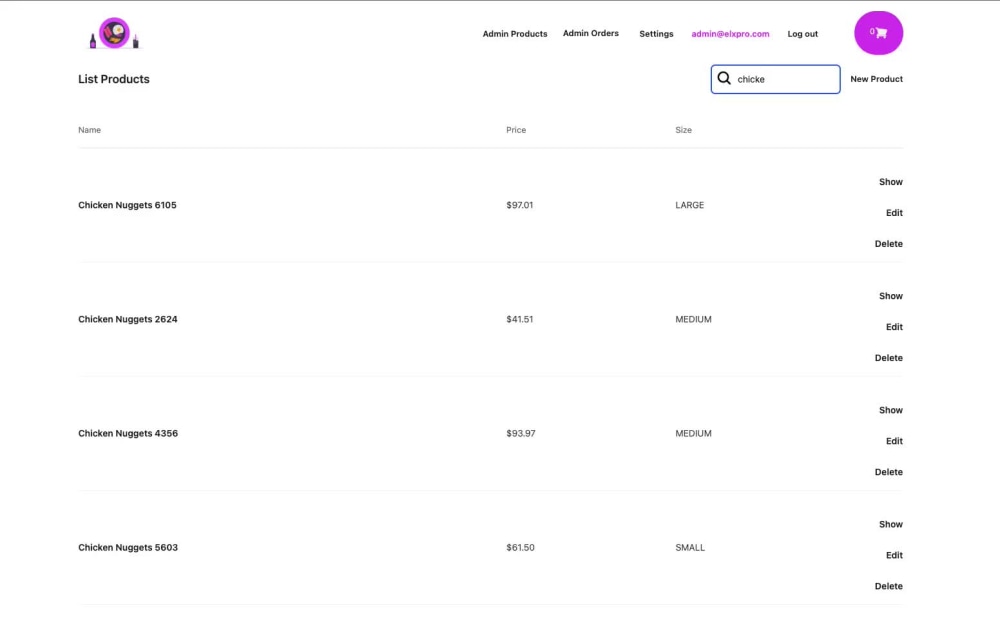Log out of the admin account
This screenshot has width=1000, height=619.
(802, 34)
